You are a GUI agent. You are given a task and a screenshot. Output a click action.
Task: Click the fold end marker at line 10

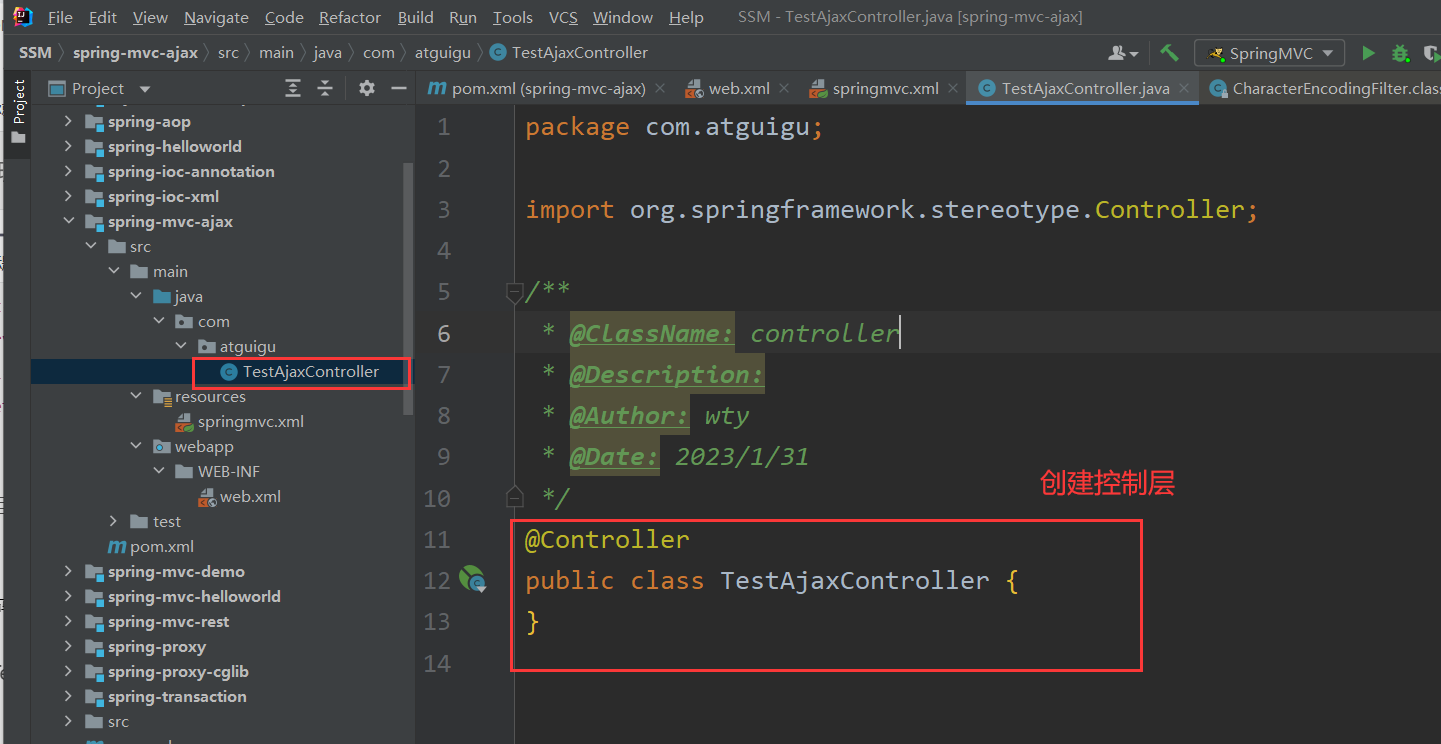click(514, 497)
